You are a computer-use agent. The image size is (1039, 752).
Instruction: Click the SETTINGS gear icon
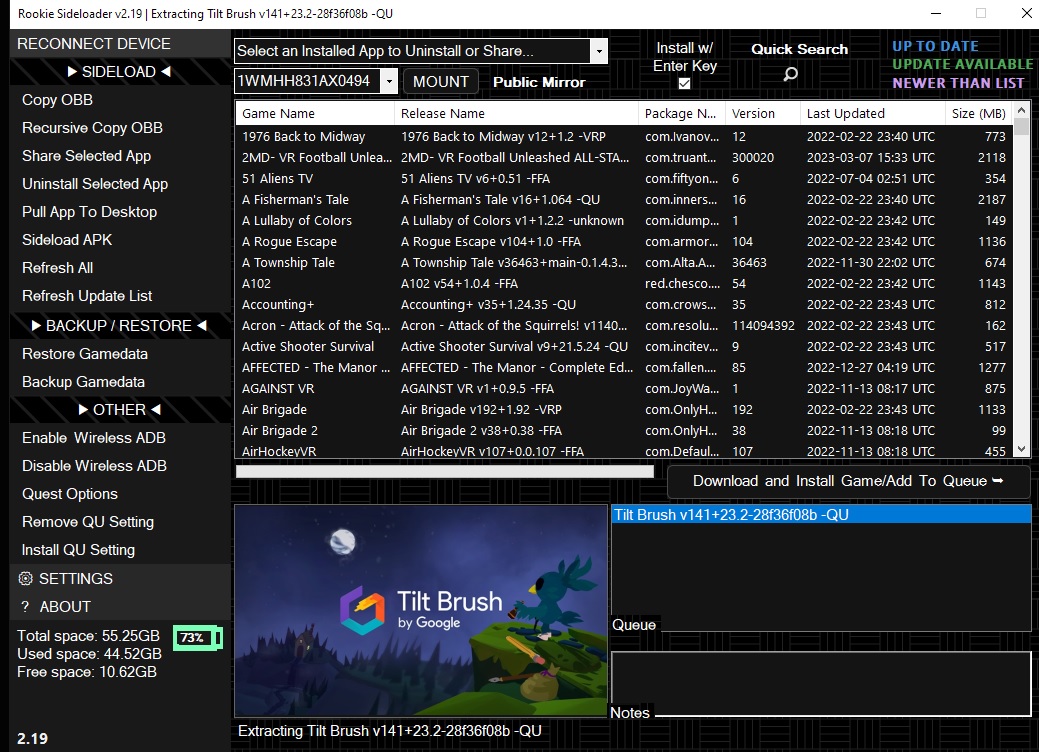click(25, 578)
